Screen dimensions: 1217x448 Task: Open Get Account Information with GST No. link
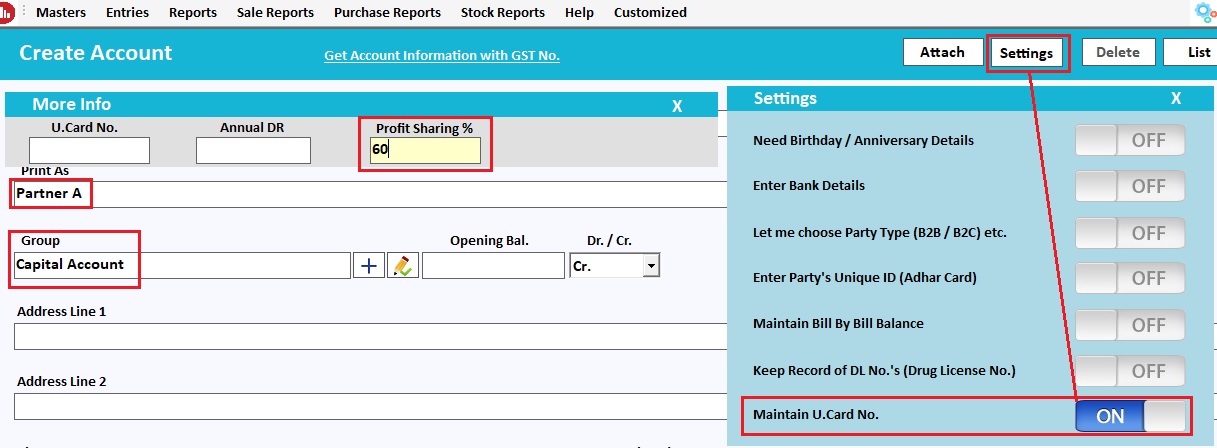pos(442,56)
